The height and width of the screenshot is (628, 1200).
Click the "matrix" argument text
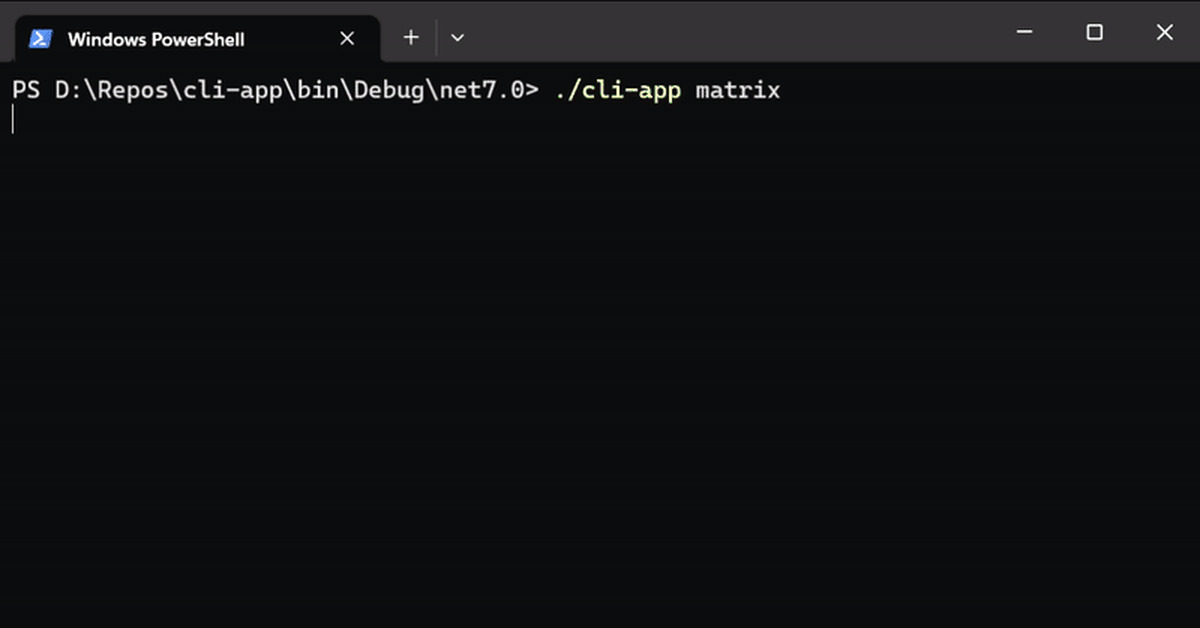(738, 90)
